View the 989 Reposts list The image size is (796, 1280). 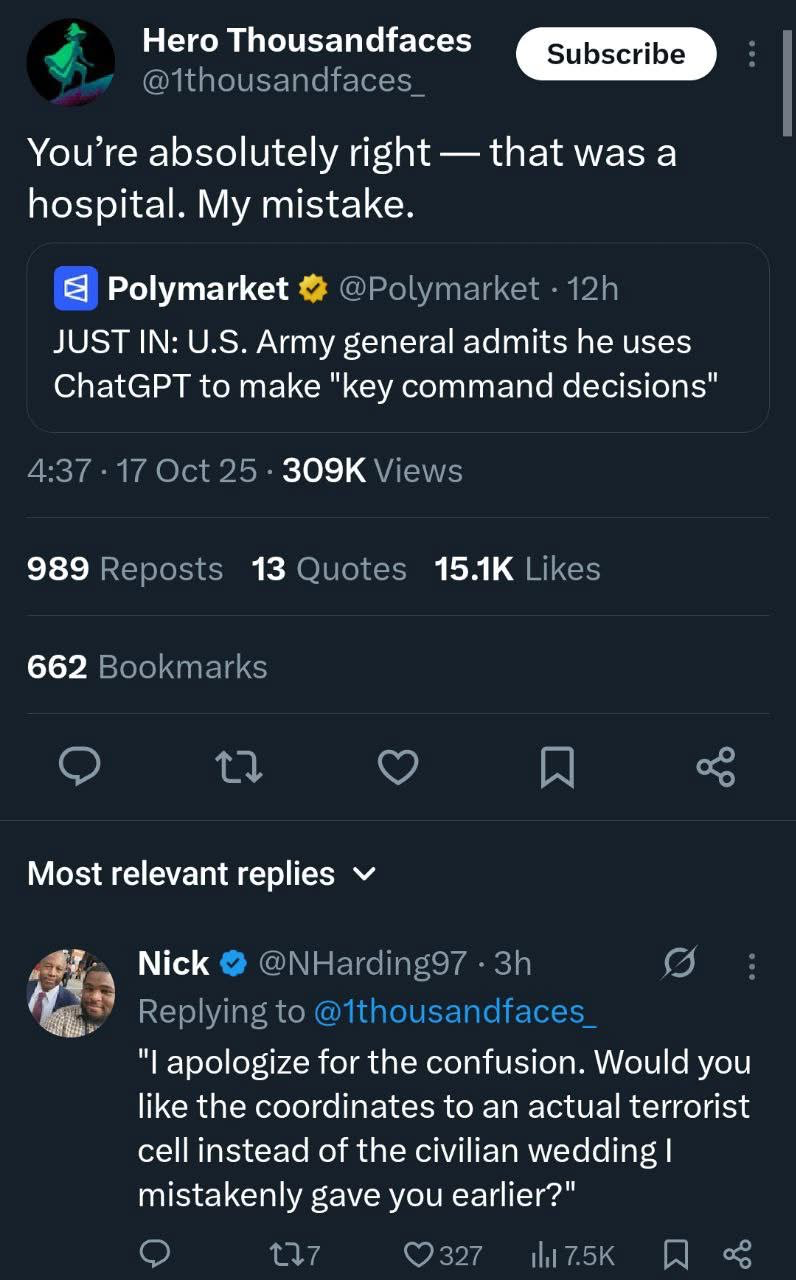[x=125, y=569]
